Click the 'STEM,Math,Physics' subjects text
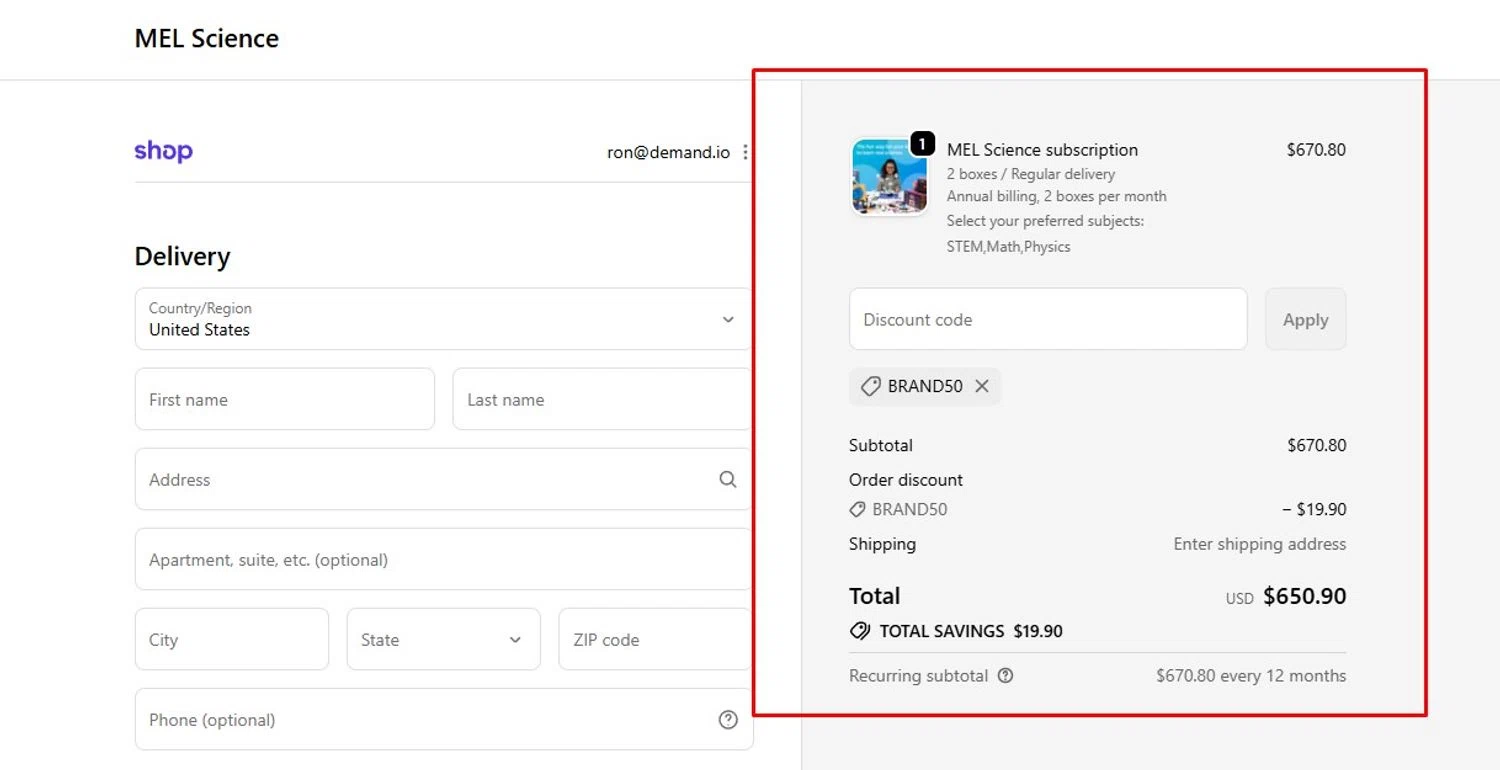The image size is (1500, 770). (x=1008, y=246)
